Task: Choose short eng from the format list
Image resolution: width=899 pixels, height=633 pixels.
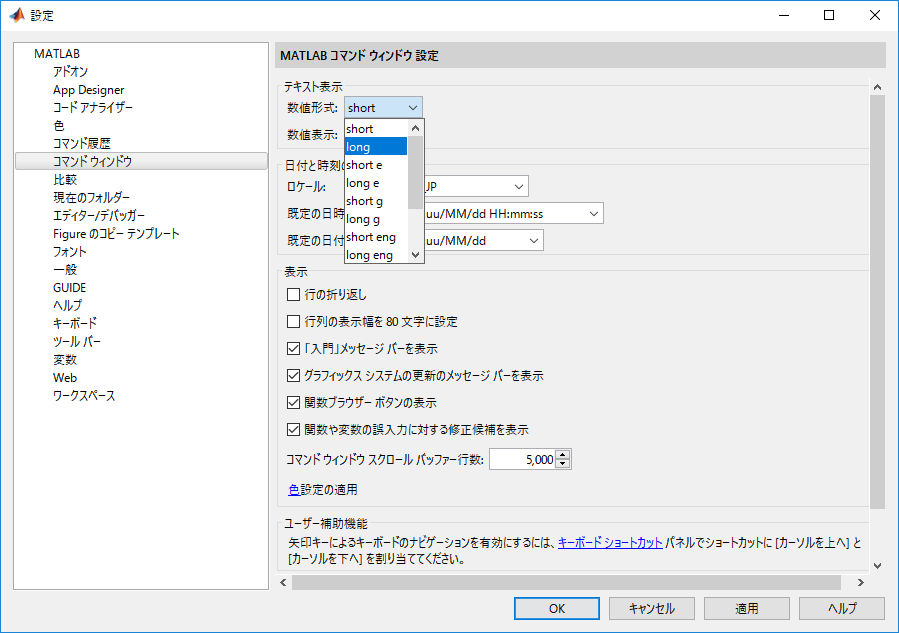Action: click(376, 237)
